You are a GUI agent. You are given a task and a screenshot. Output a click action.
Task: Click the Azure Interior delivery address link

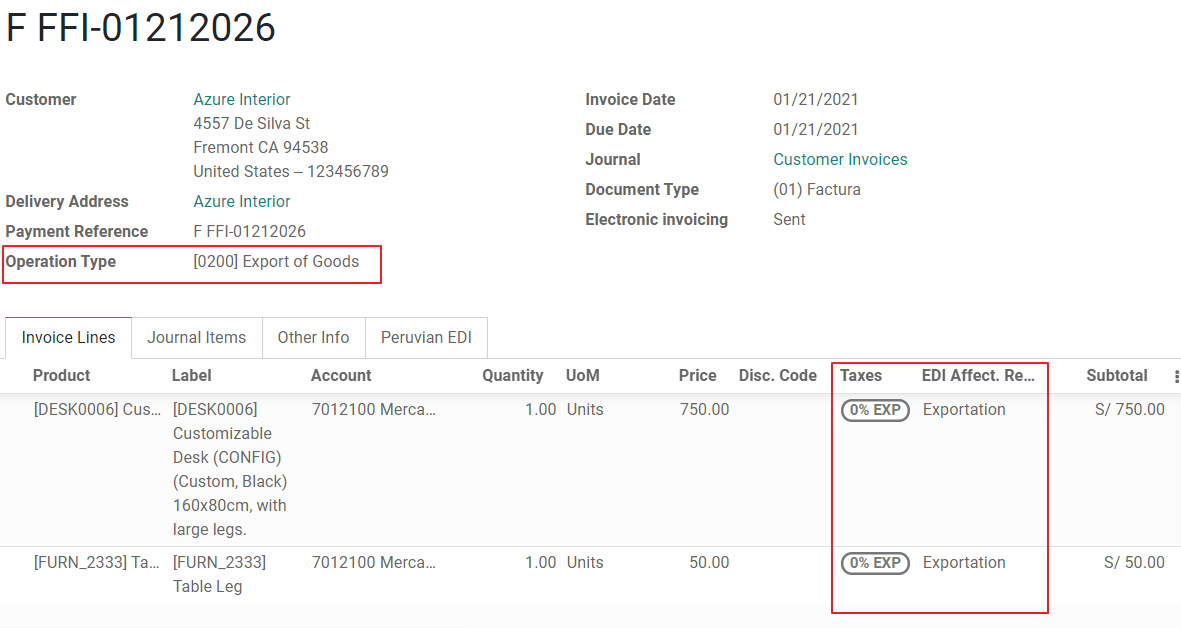click(x=241, y=201)
